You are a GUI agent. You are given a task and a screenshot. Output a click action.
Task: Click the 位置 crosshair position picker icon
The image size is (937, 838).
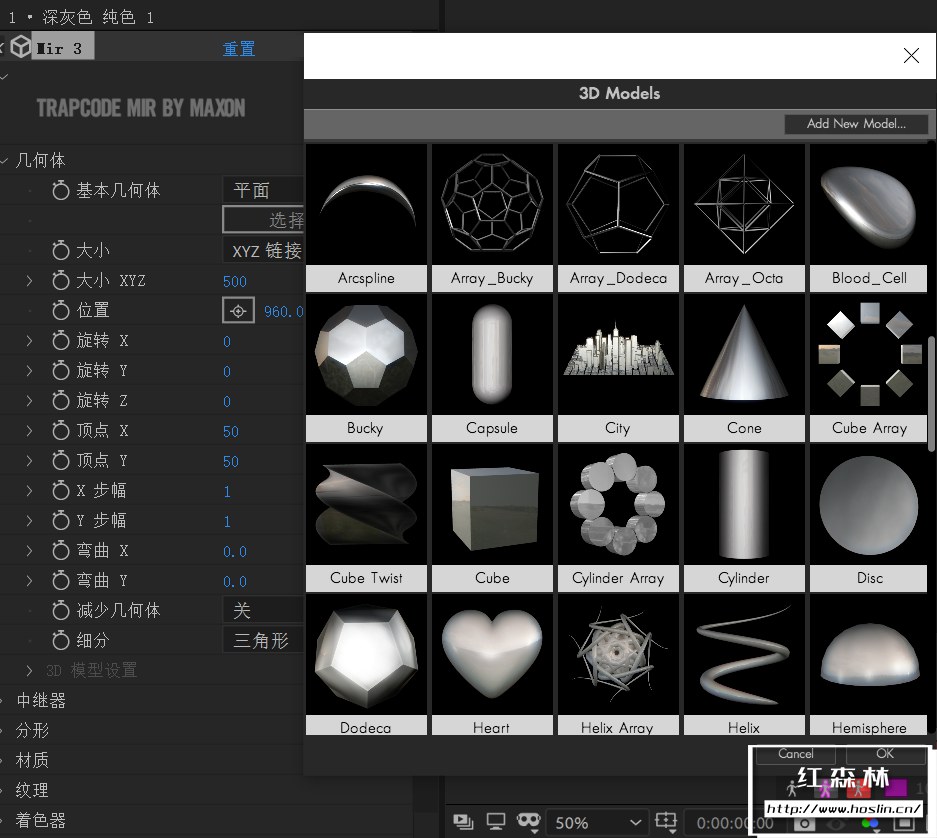(x=238, y=310)
